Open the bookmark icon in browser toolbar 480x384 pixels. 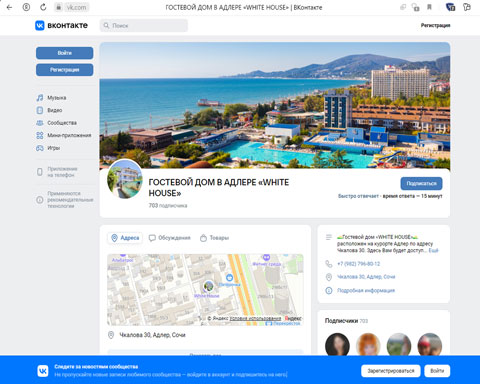(429, 7)
